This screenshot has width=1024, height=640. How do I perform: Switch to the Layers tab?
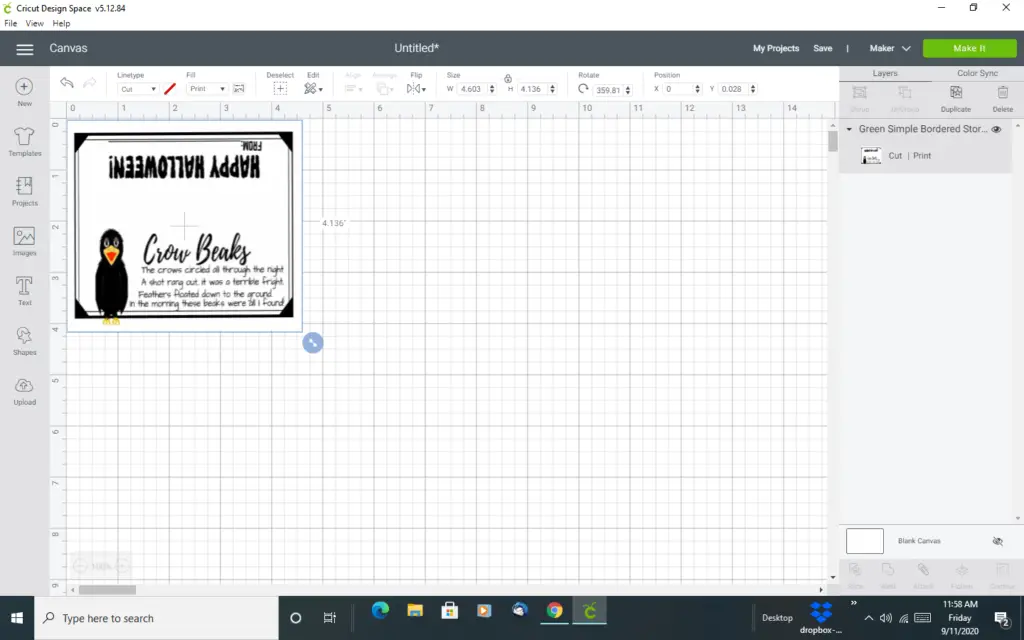[x=885, y=73]
